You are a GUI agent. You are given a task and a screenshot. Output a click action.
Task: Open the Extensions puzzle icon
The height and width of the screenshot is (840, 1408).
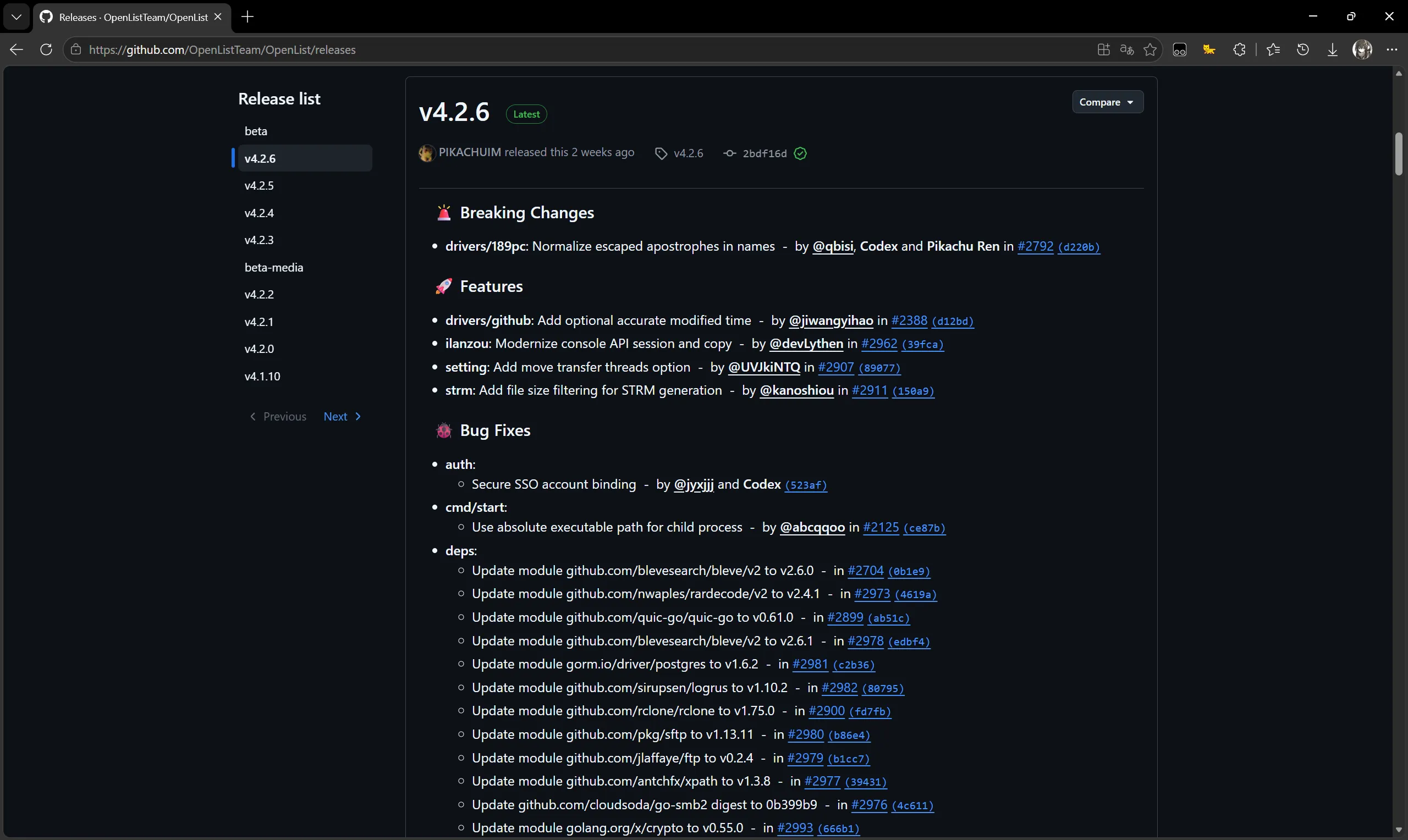pos(1239,50)
